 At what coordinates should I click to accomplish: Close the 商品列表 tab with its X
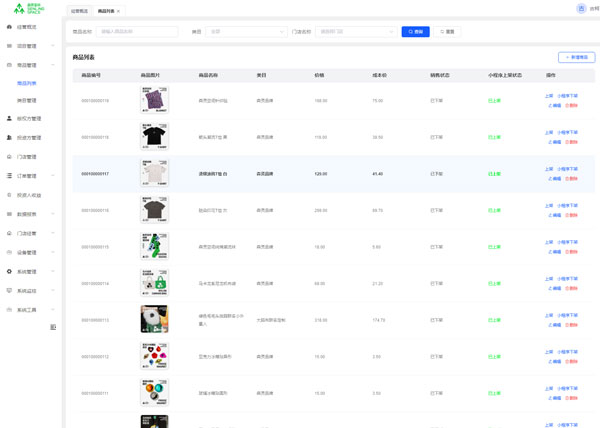click(119, 11)
